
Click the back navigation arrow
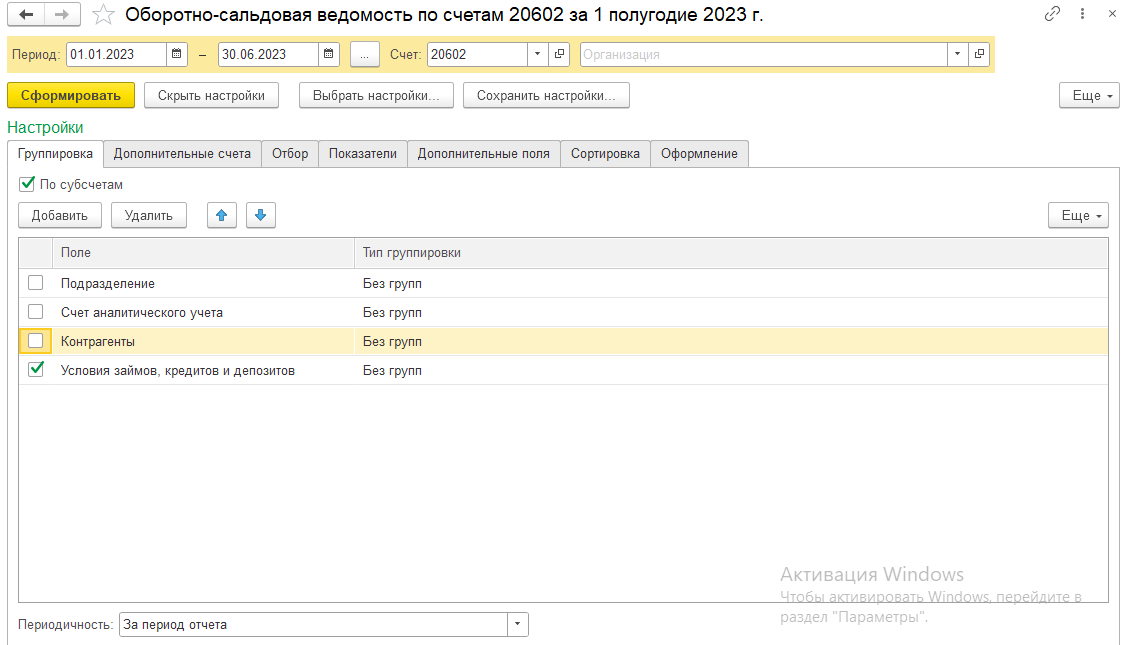pos(26,15)
